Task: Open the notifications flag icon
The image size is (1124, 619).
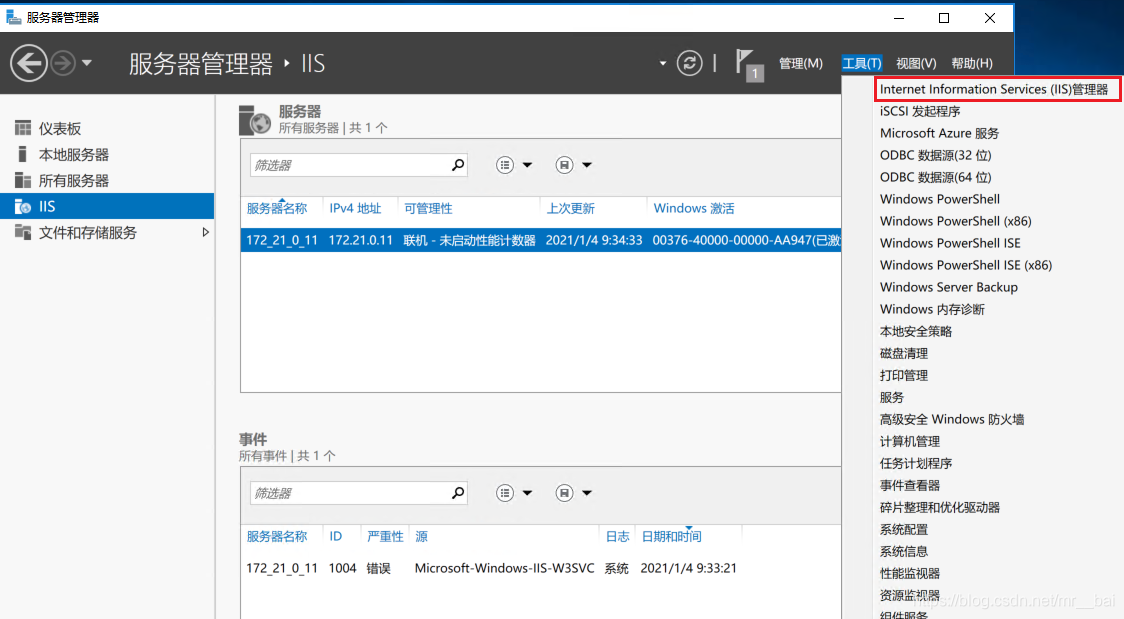Action: (x=748, y=64)
